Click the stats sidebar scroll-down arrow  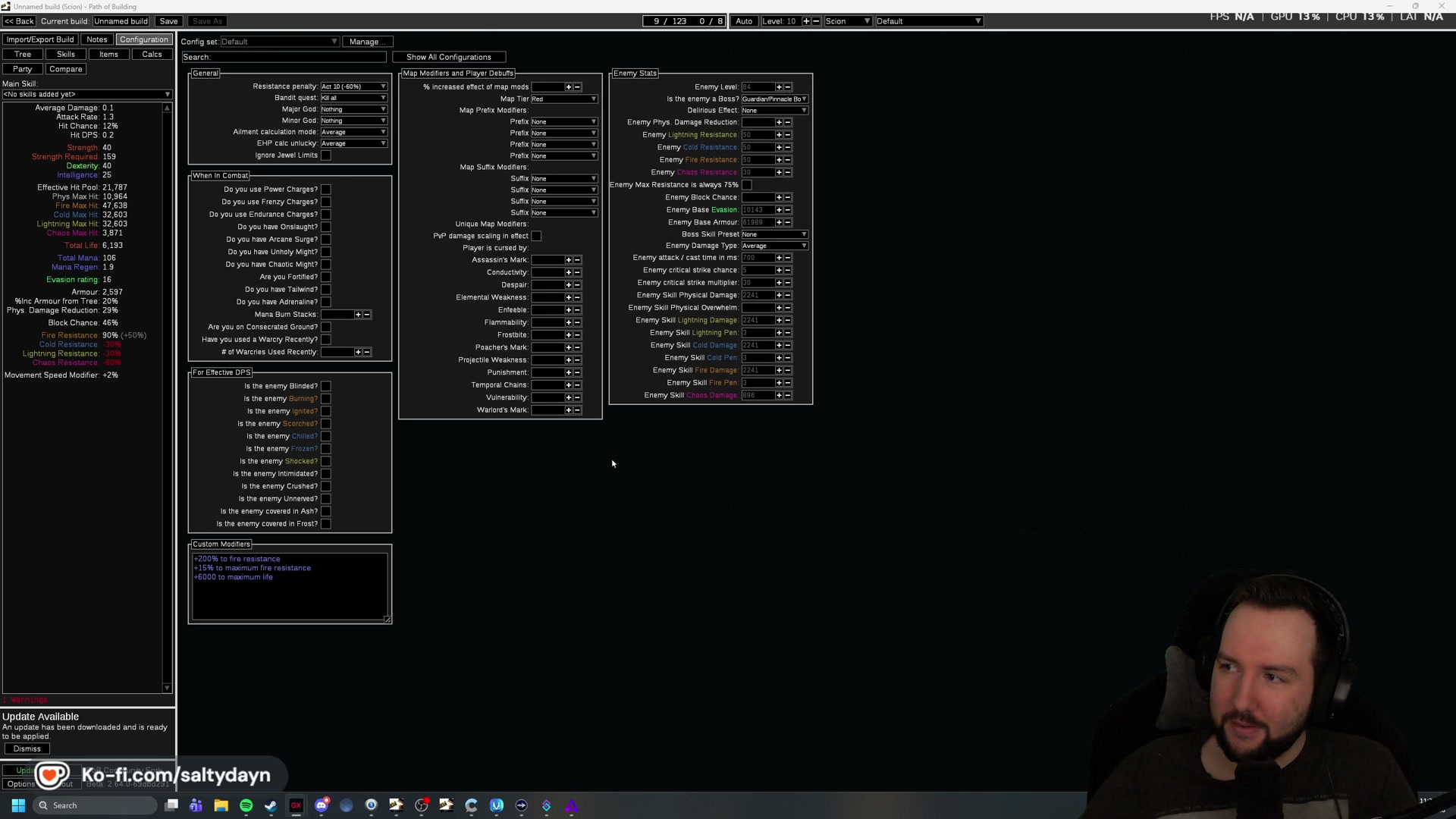click(168, 688)
